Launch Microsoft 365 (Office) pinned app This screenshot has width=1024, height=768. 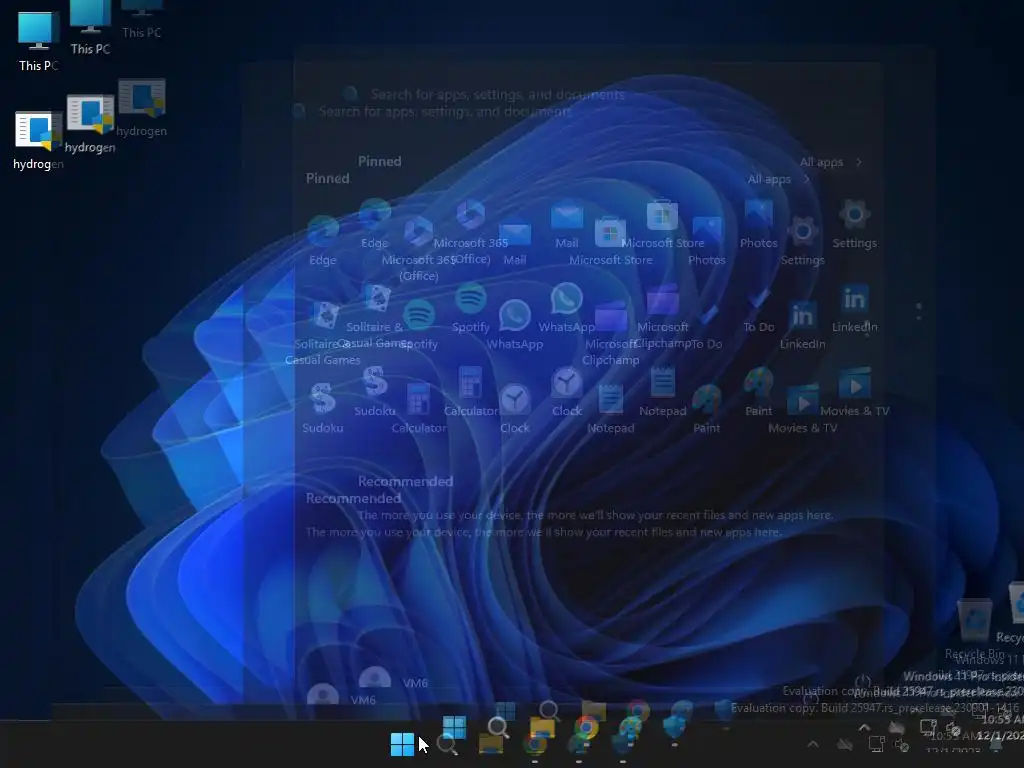(x=419, y=248)
